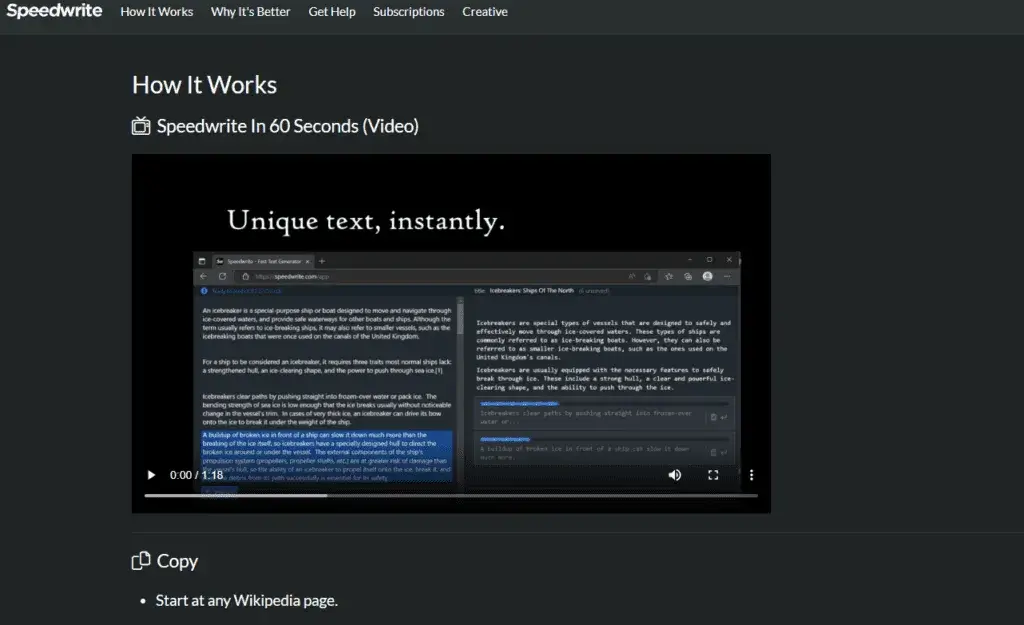This screenshot has width=1024, height=625.
Task: Click the copy icon beside the Copy heading
Action: [x=141, y=561]
